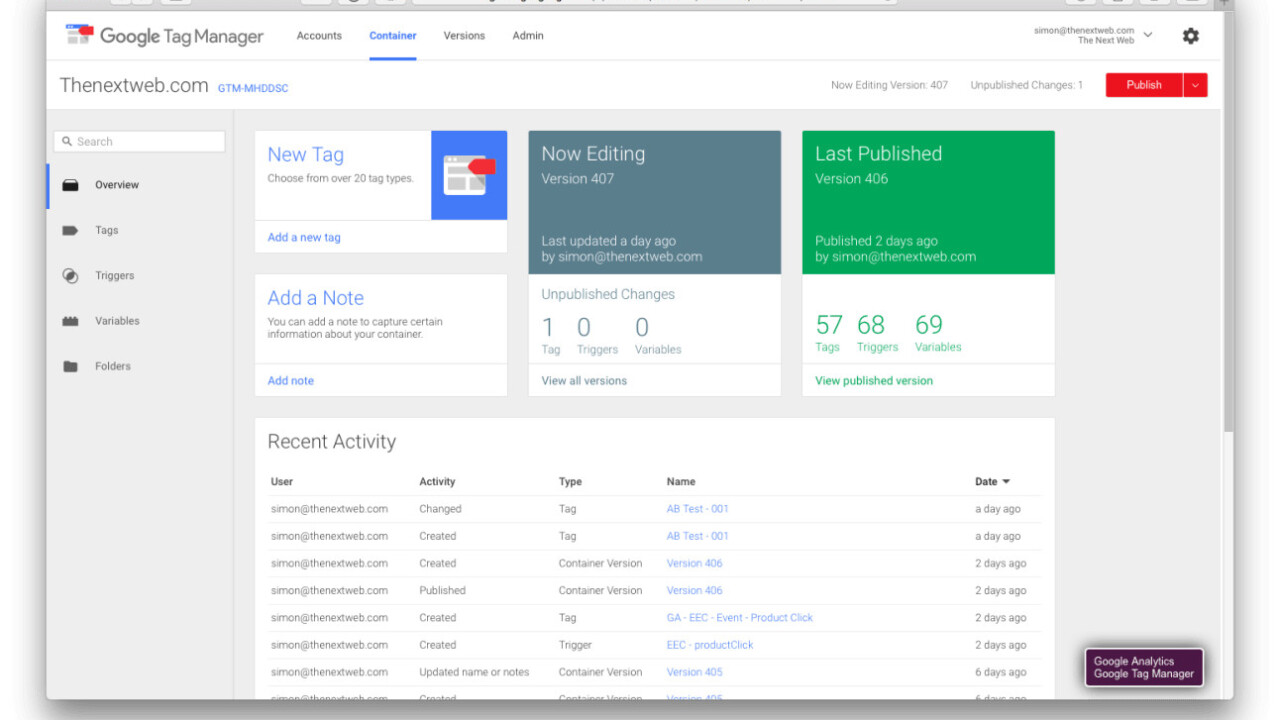The width and height of the screenshot is (1280, 720).
Task: Select the Overview icon in sidebar
Action: coord(70,185)
